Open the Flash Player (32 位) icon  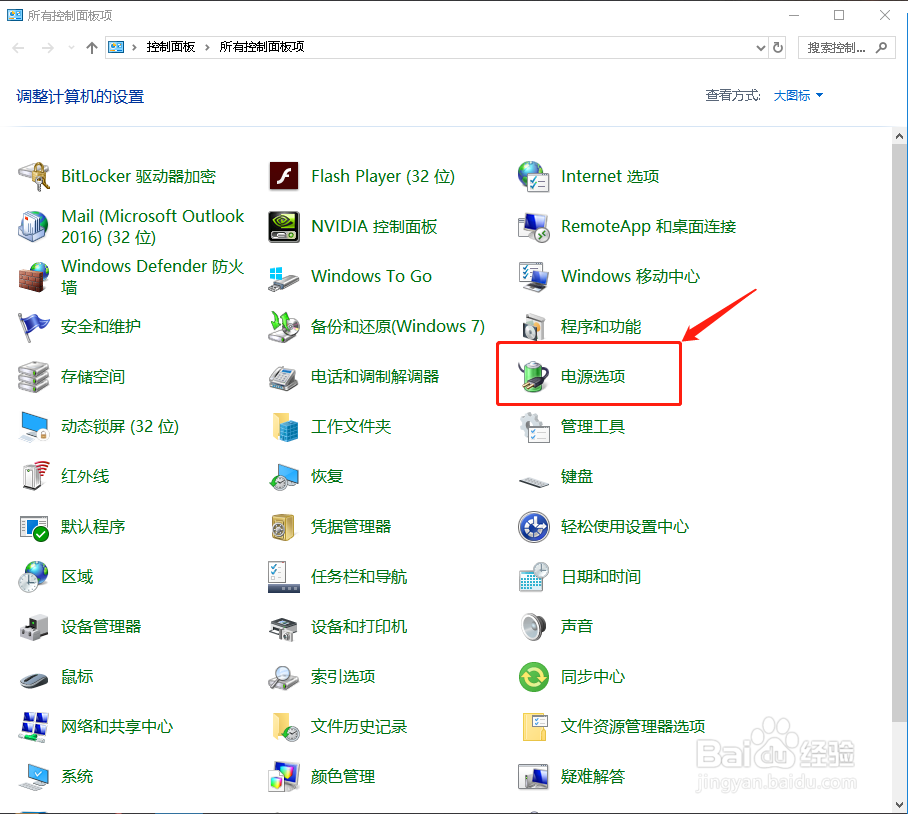click(x=284, y=177)
